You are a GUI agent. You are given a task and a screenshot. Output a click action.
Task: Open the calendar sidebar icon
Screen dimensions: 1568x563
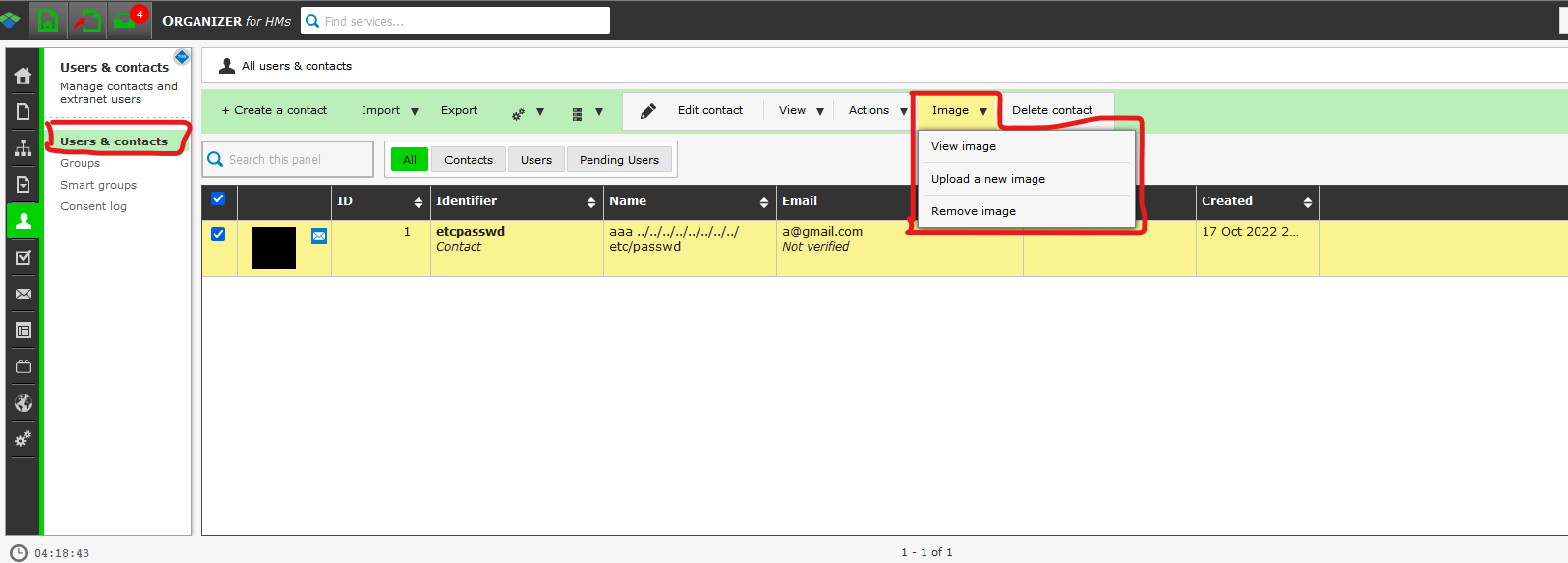click(23, 366)
